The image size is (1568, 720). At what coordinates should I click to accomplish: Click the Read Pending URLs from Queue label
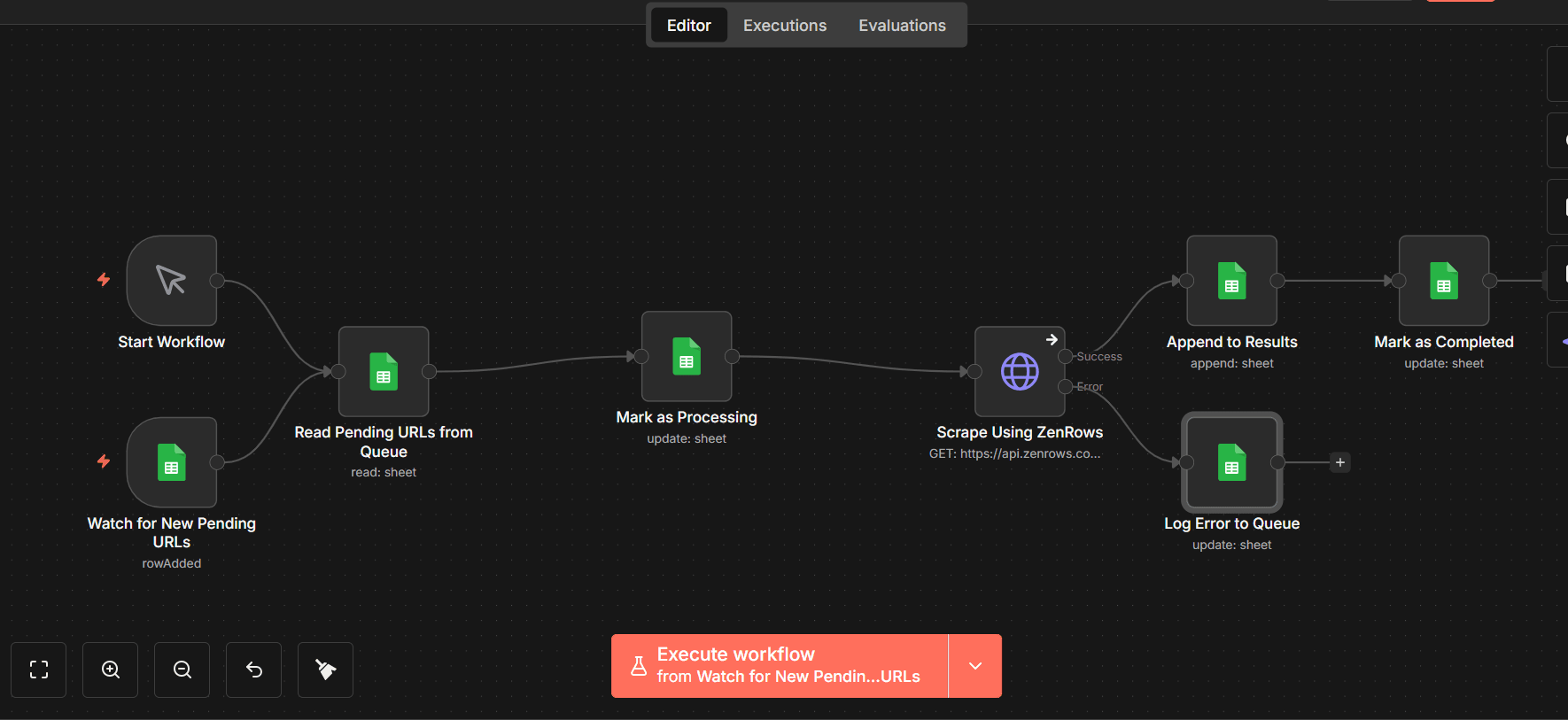click(384, 442)
